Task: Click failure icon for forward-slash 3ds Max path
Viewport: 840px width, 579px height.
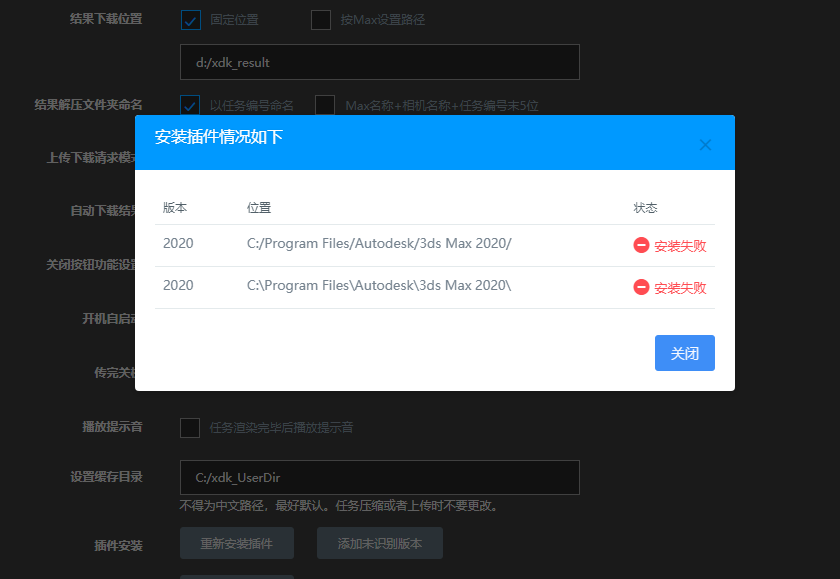Action: pos(641,245)
